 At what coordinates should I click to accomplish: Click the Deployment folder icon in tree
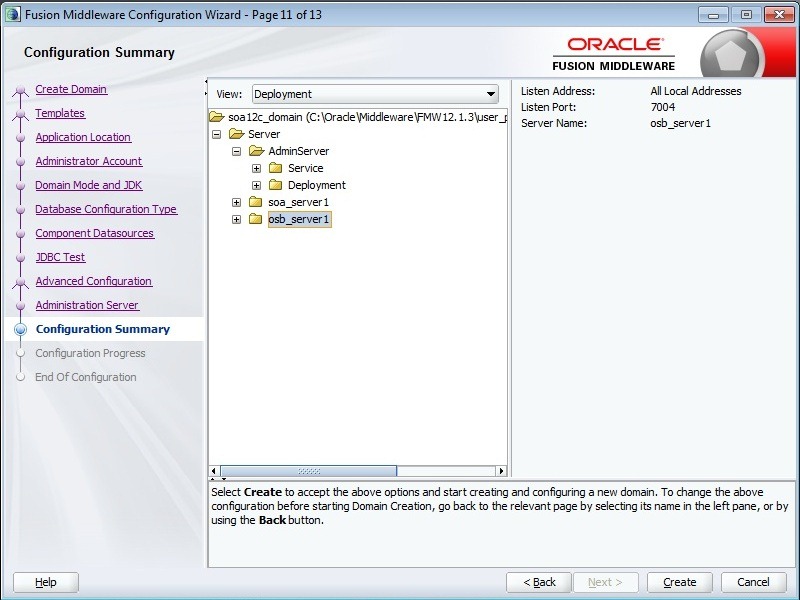[x=276, y=185]
